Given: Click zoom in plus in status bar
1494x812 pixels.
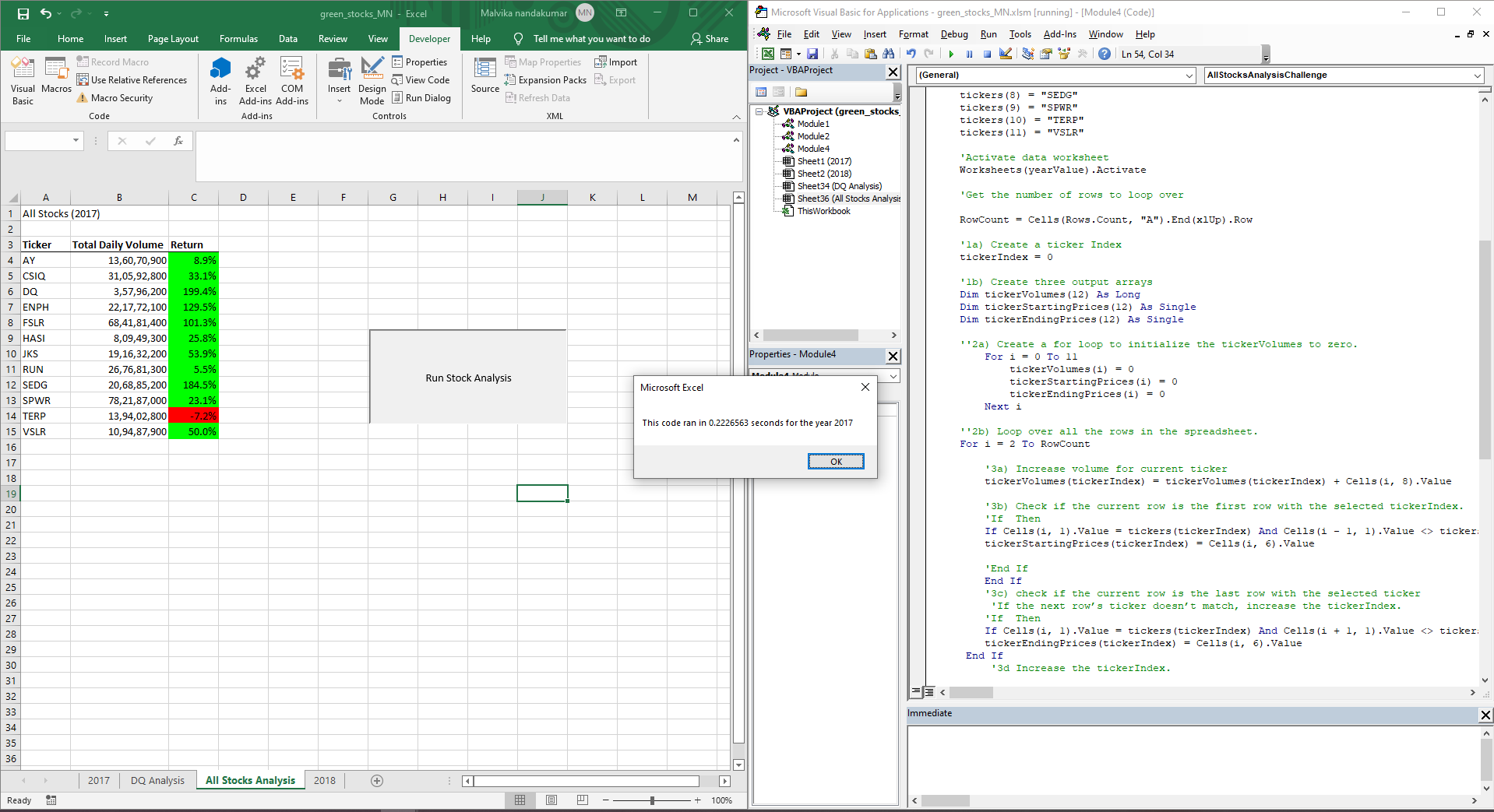Looking at the screenshot, I should coord(697,800).
